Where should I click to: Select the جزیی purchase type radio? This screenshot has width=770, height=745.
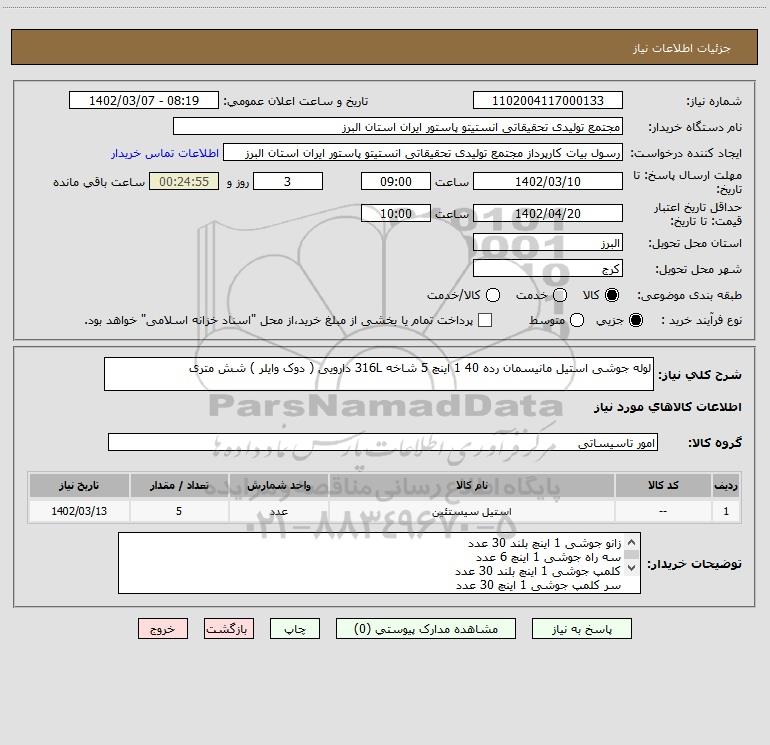(635, 320)
